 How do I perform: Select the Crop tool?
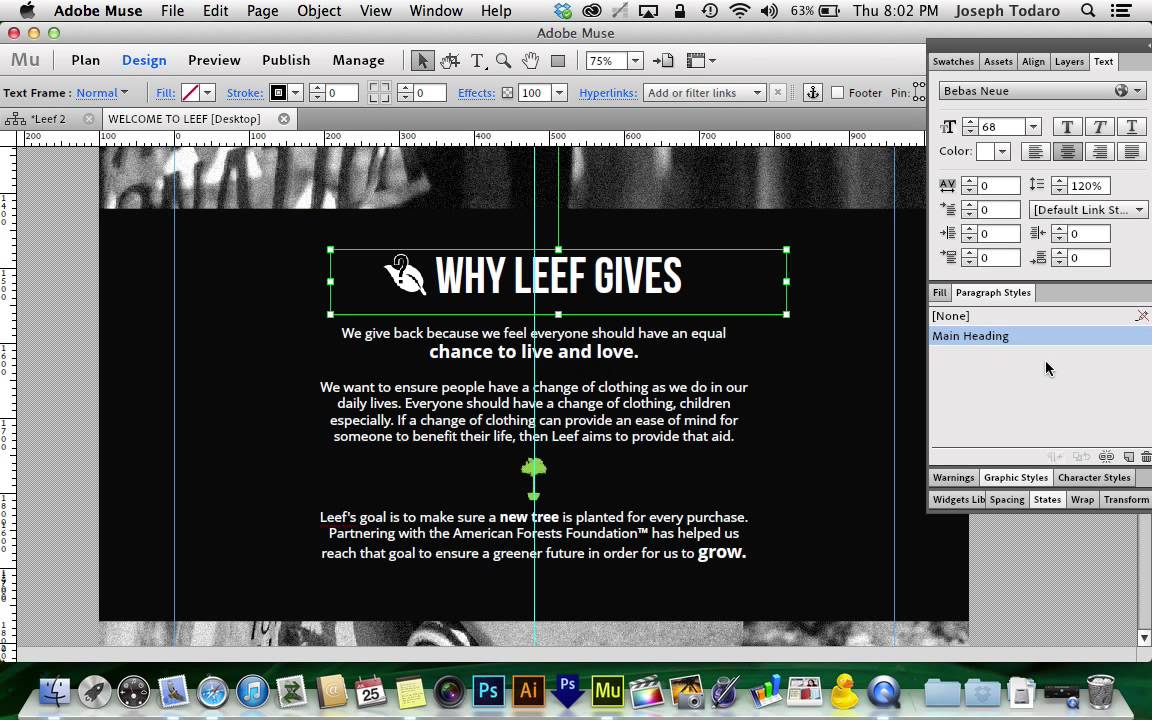(450, 60)
